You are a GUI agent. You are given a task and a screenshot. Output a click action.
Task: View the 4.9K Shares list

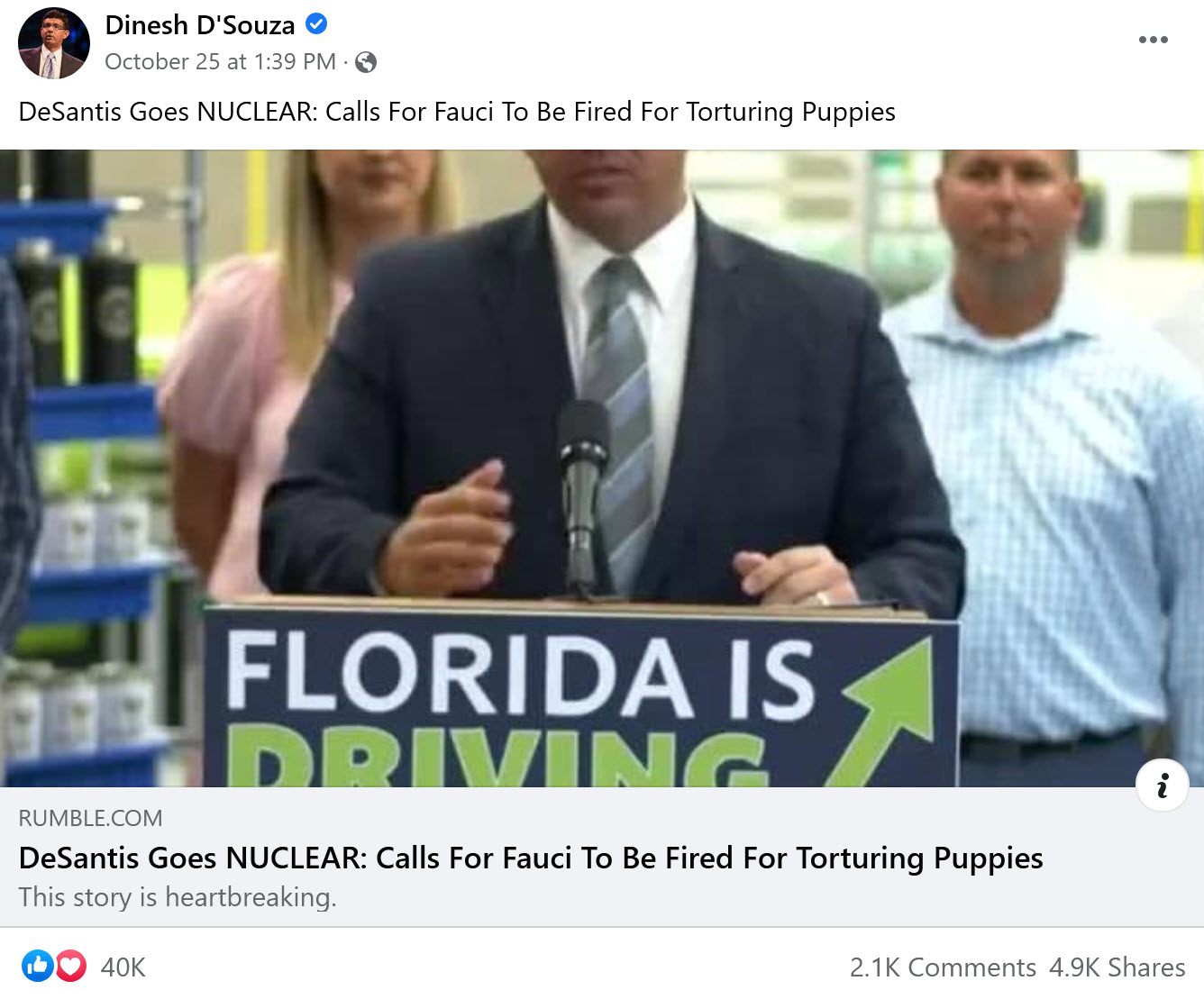click(1117, 967)
